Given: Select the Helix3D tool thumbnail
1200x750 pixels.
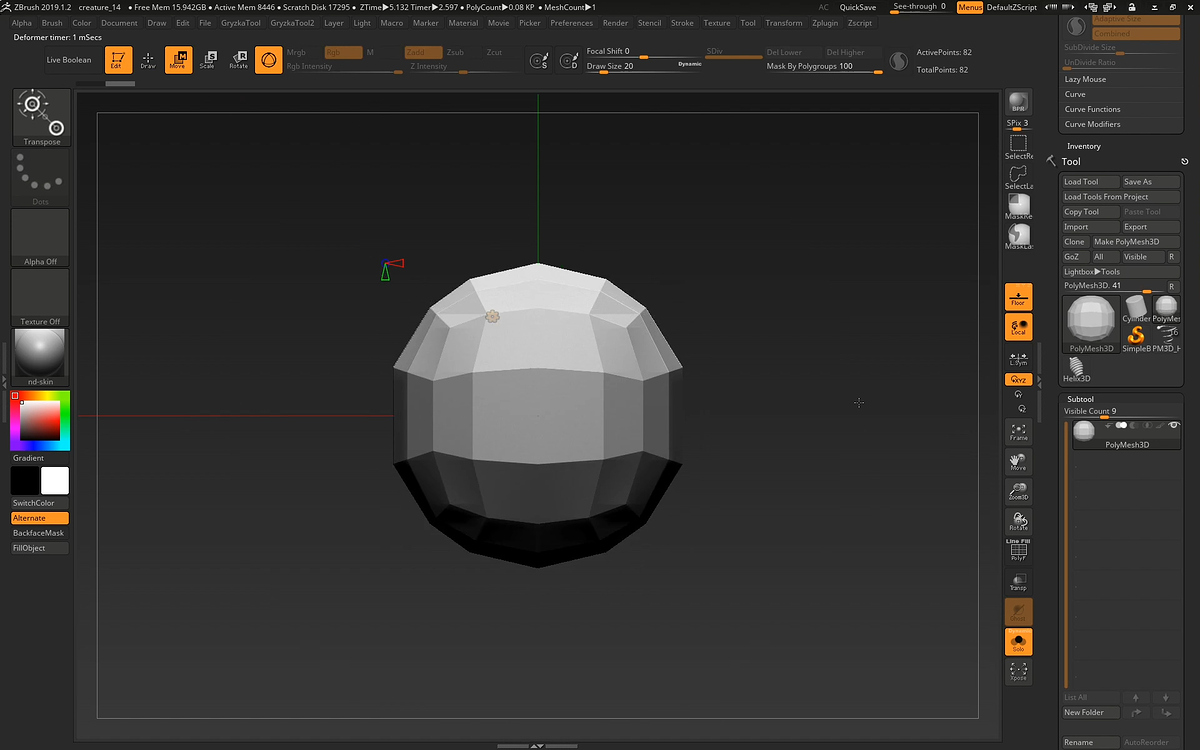Looking at the screenshot, I should tap(1076, 371).
